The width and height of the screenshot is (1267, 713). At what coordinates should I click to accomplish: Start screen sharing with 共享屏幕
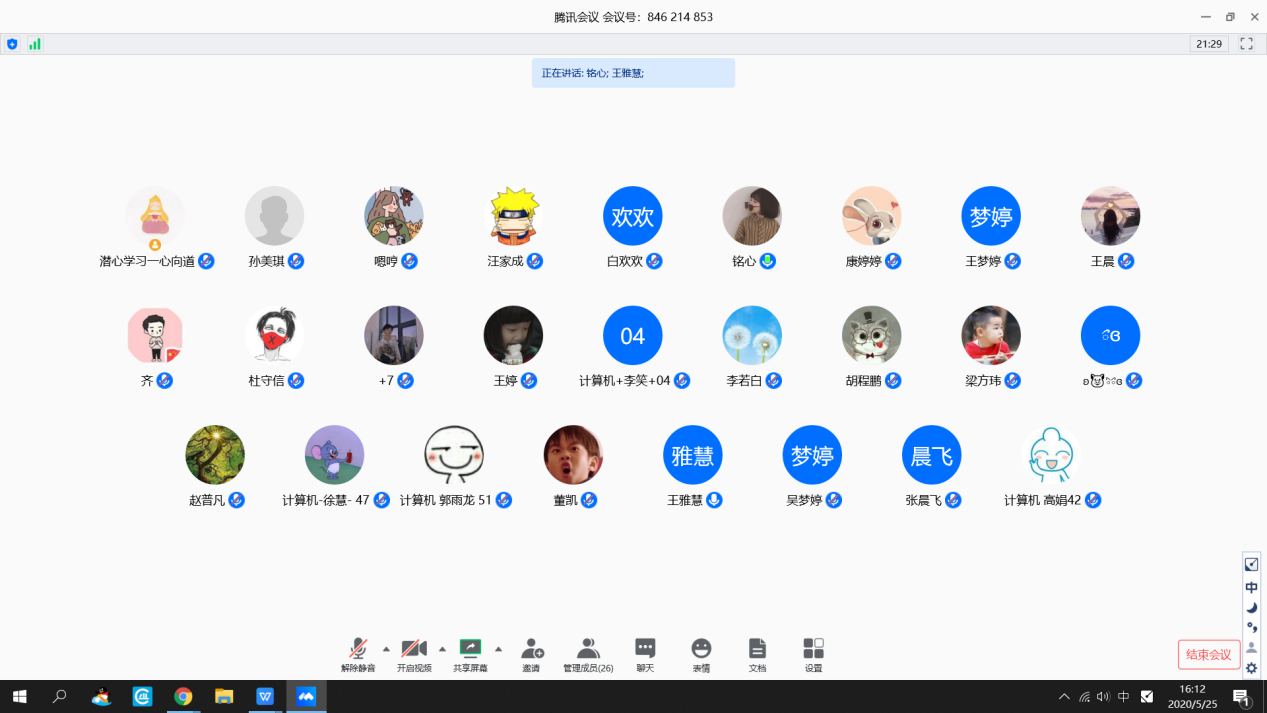(x=470, y=650)
